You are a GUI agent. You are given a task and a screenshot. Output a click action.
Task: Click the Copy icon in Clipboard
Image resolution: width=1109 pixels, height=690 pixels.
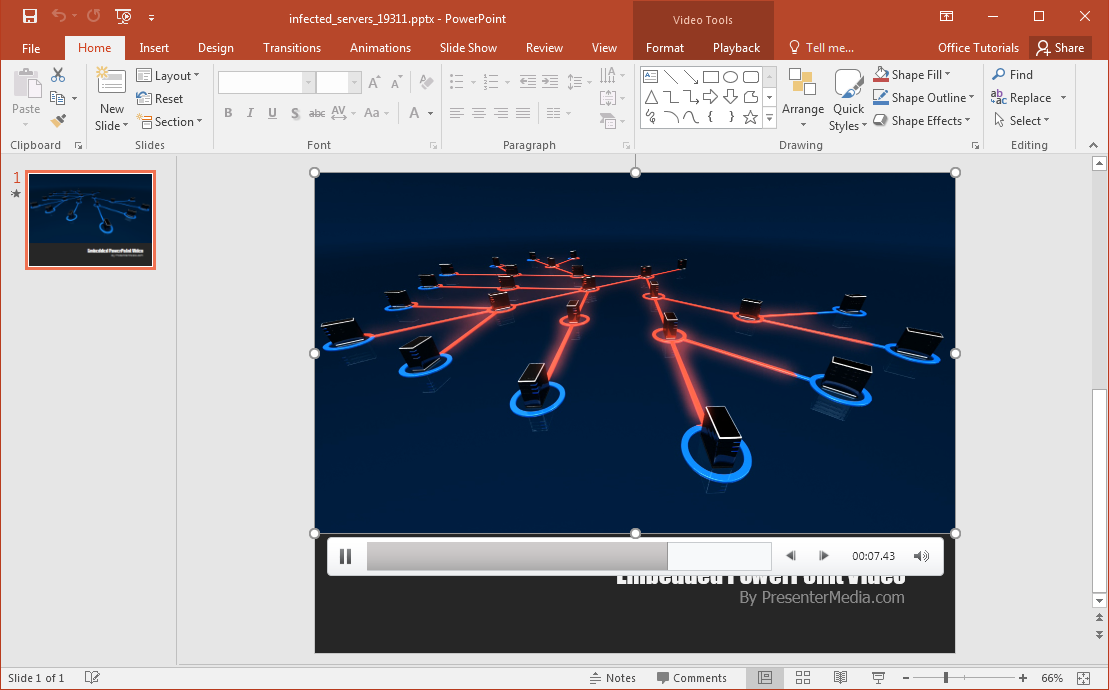click(58, 98)
